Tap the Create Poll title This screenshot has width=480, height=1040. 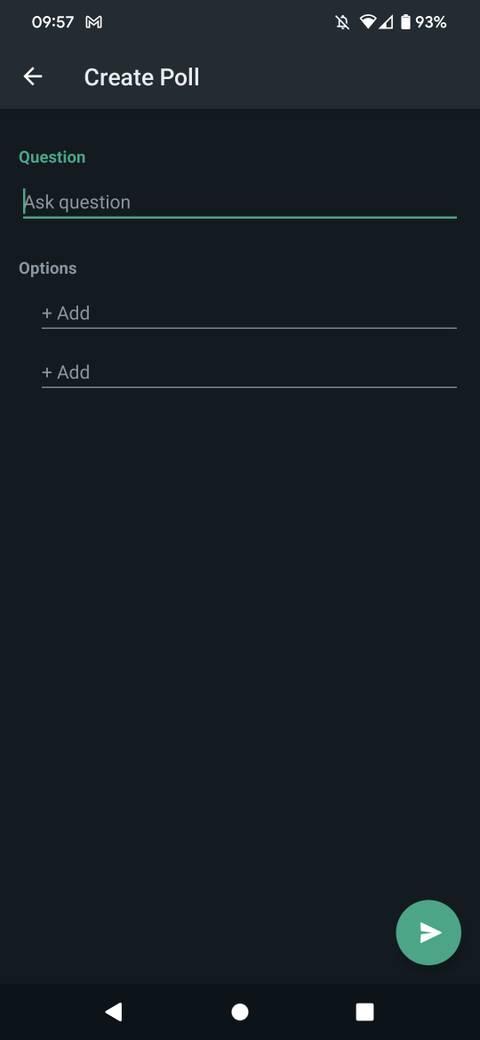click(141, 78)
